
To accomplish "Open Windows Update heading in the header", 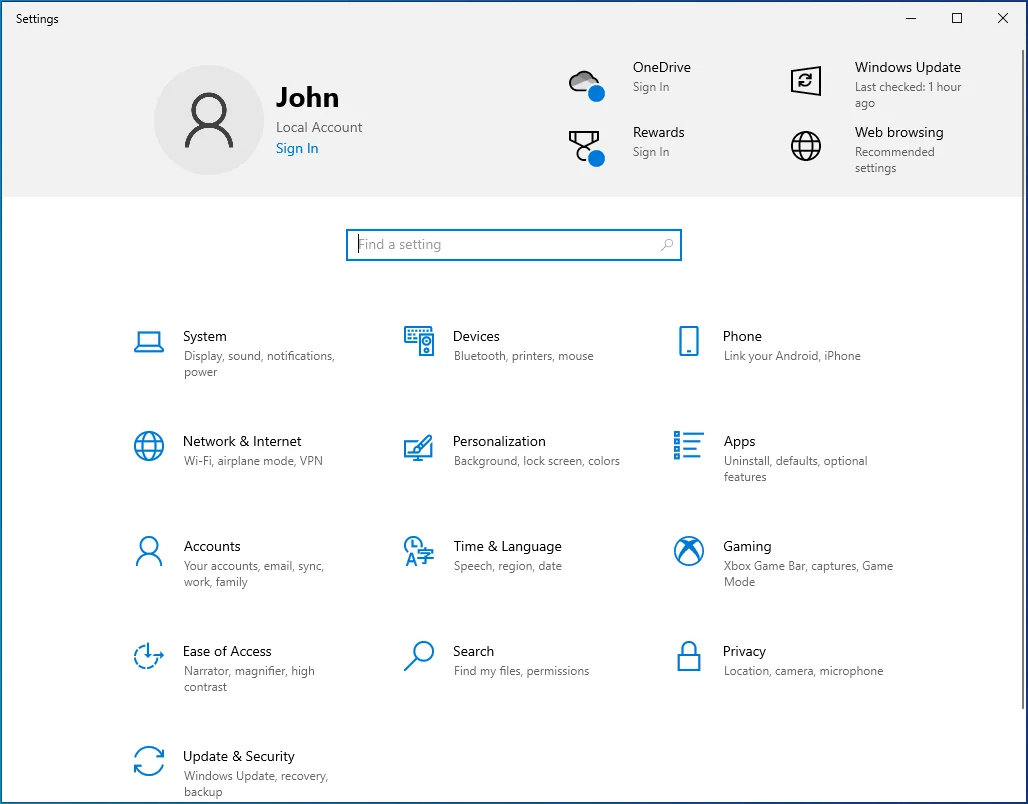I will pos(907,67).
